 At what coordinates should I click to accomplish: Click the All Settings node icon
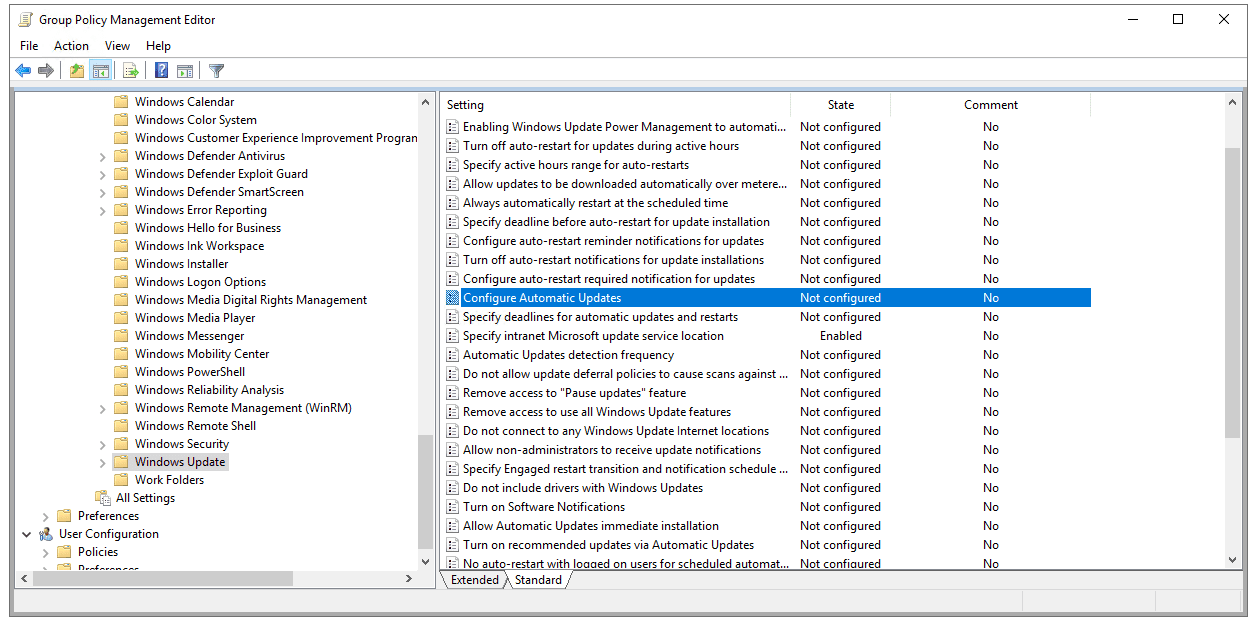(102, 498)
